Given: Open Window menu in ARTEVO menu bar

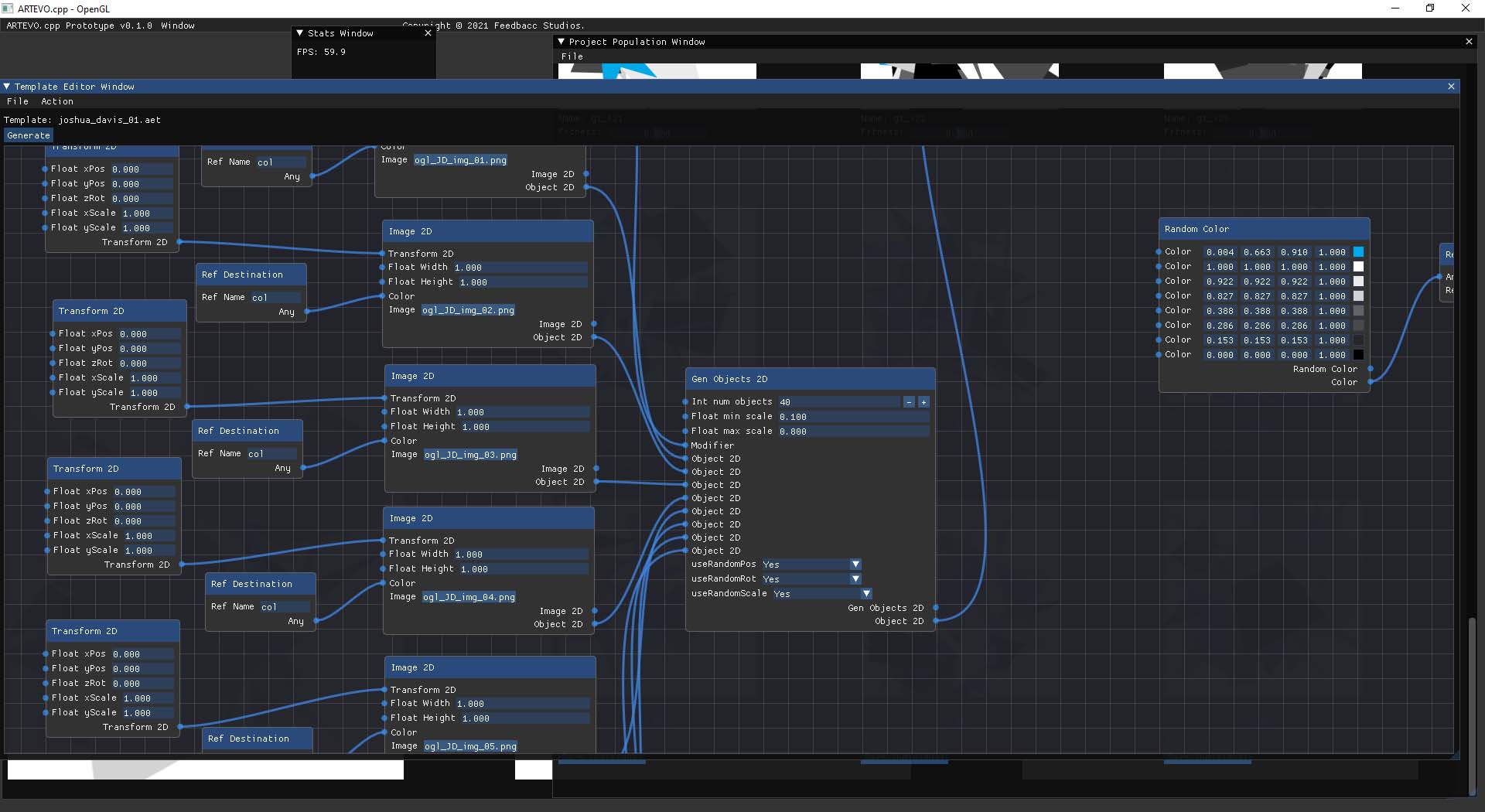Looking at the screenshot, I should pos(178,26).
